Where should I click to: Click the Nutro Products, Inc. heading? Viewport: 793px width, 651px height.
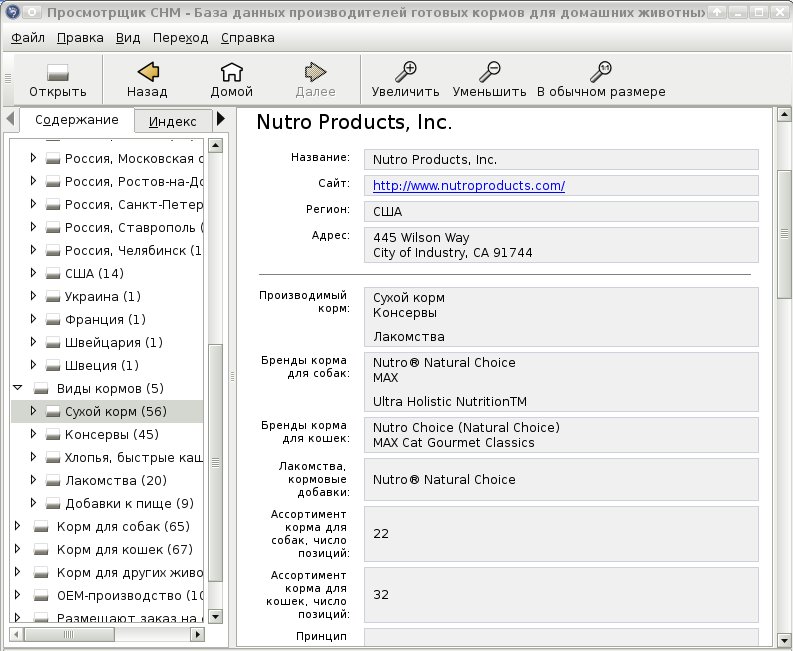[x=354, y=122]
